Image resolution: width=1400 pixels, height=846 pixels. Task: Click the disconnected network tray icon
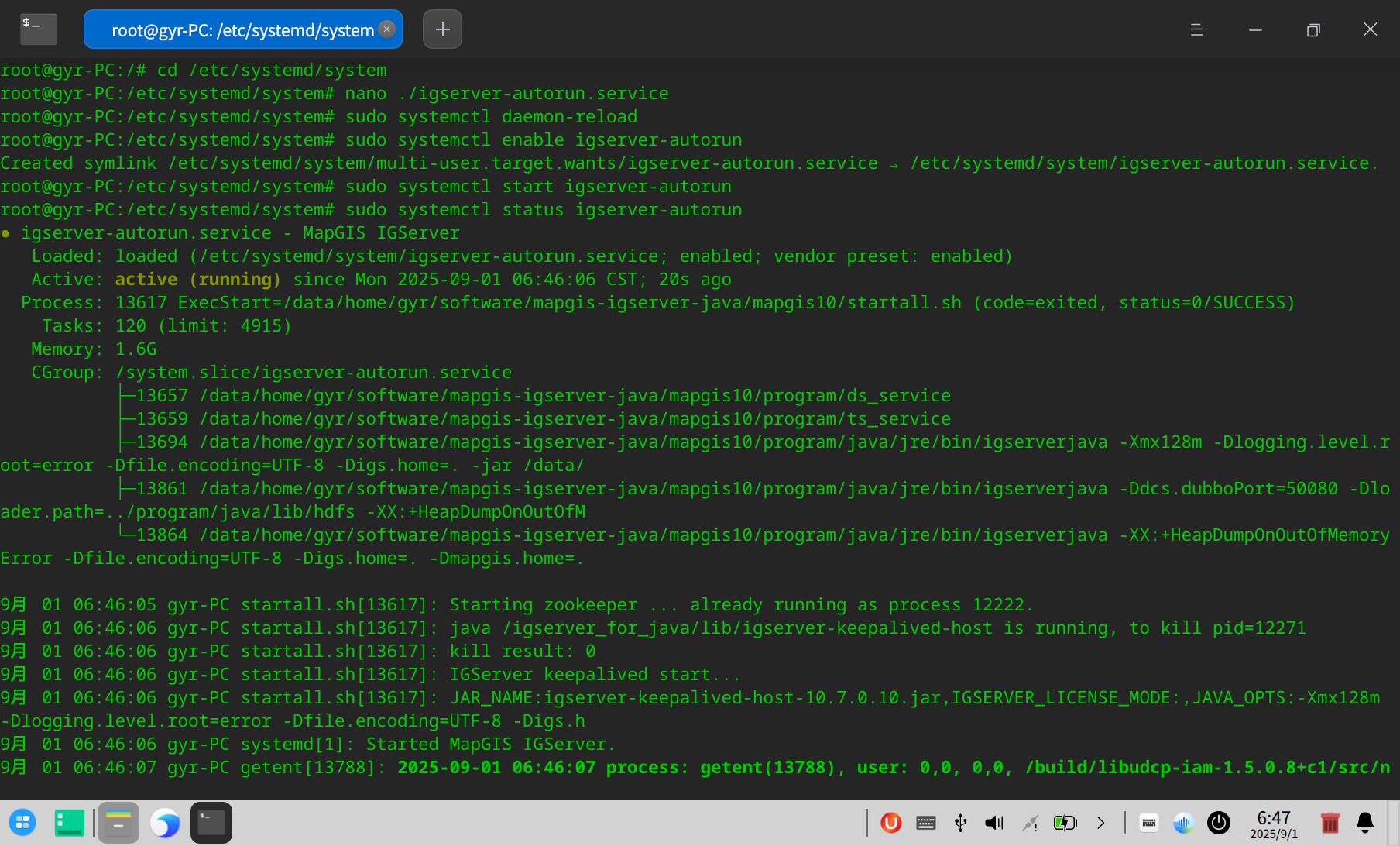[1030, 823]
